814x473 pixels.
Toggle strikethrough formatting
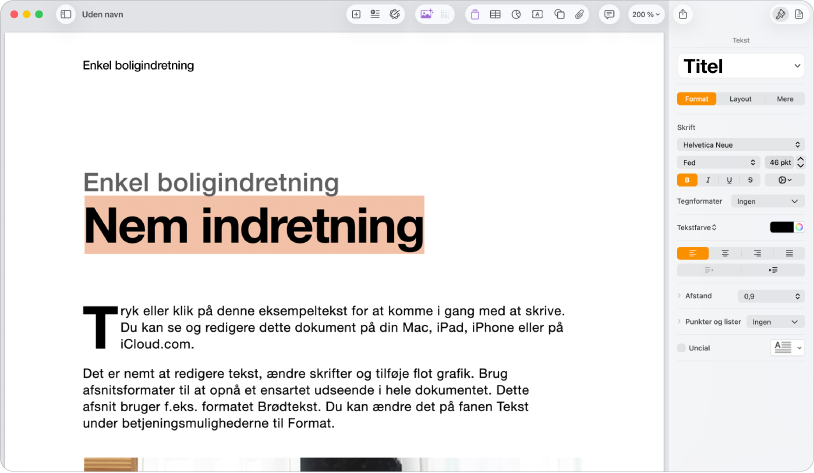750,180
